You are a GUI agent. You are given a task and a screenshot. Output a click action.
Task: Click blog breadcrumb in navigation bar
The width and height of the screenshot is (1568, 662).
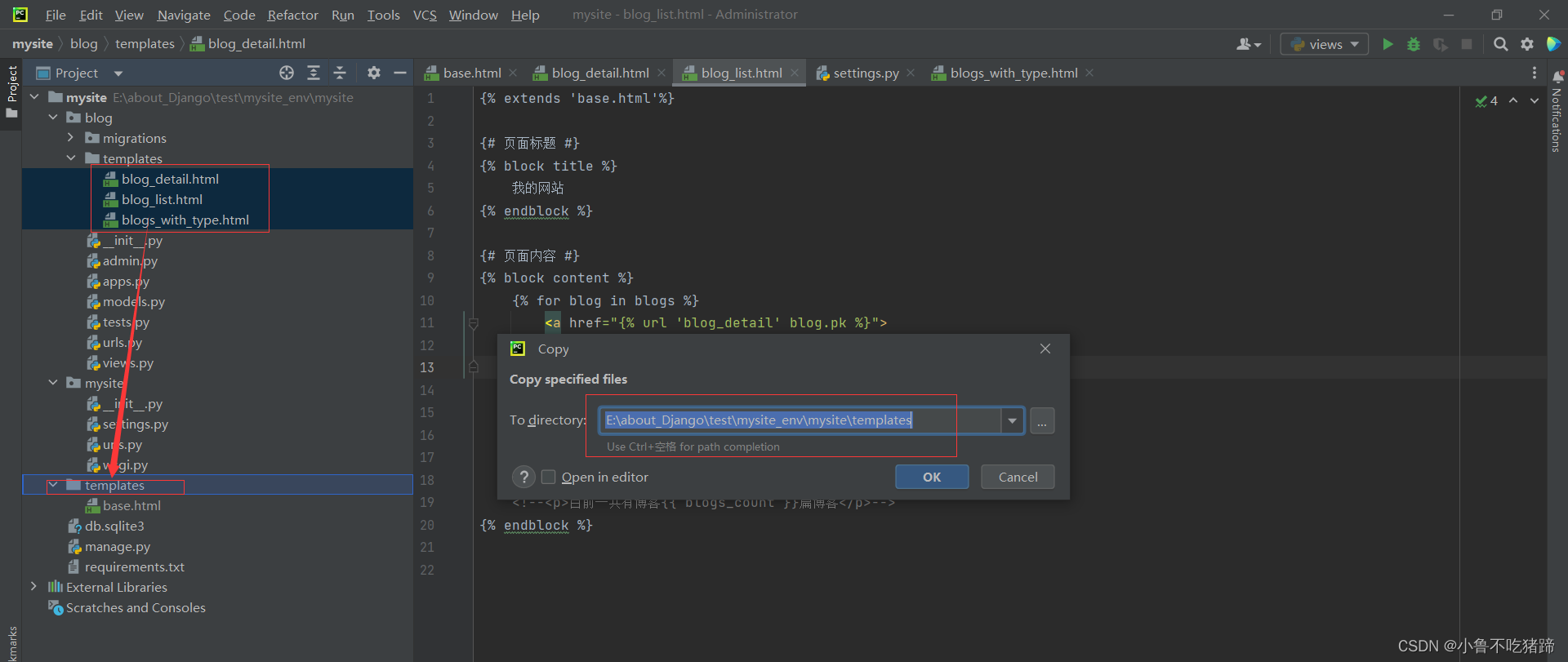[83, 43]
